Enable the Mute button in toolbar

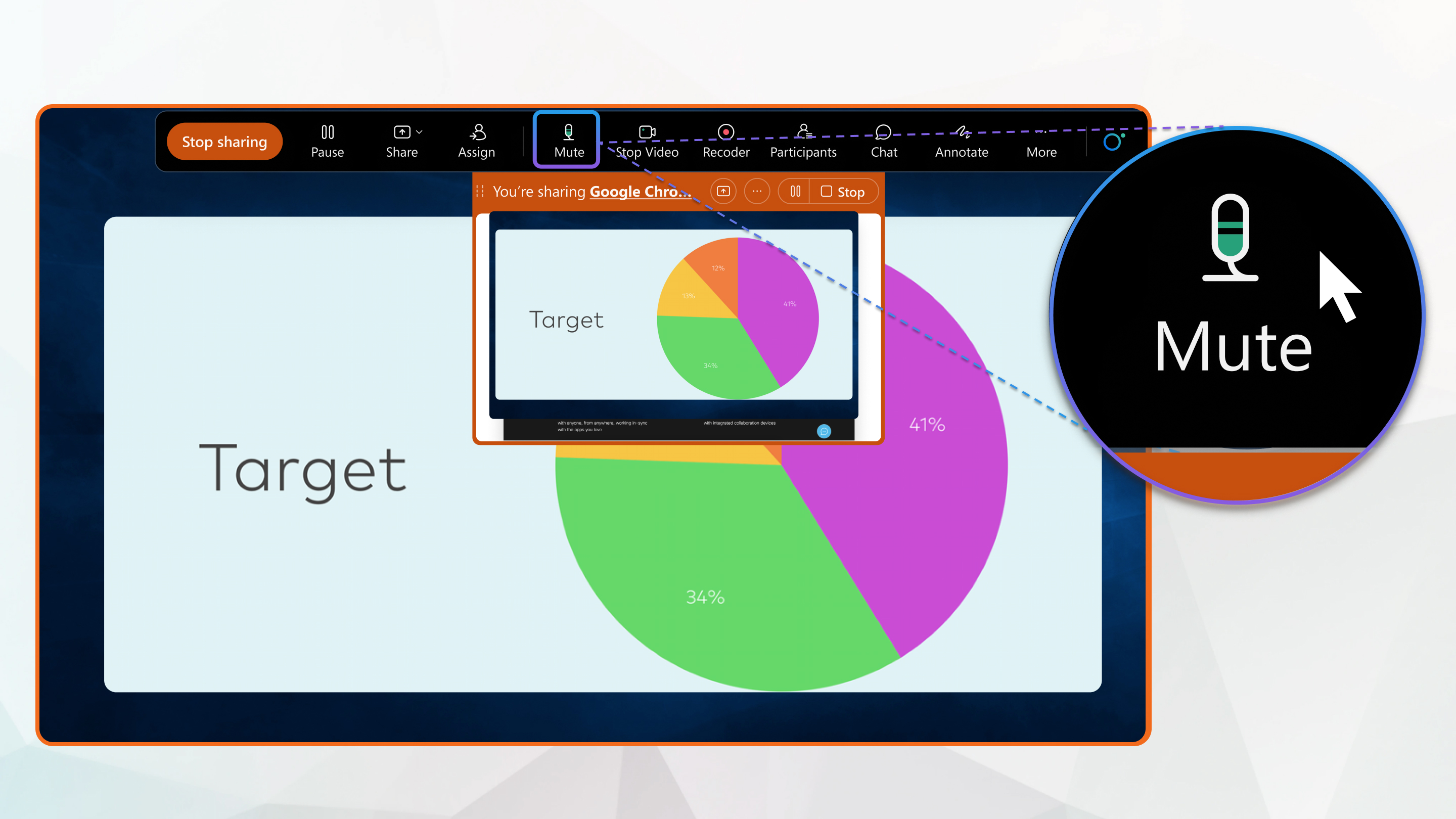pyautogui.click(x=568, y=140)
